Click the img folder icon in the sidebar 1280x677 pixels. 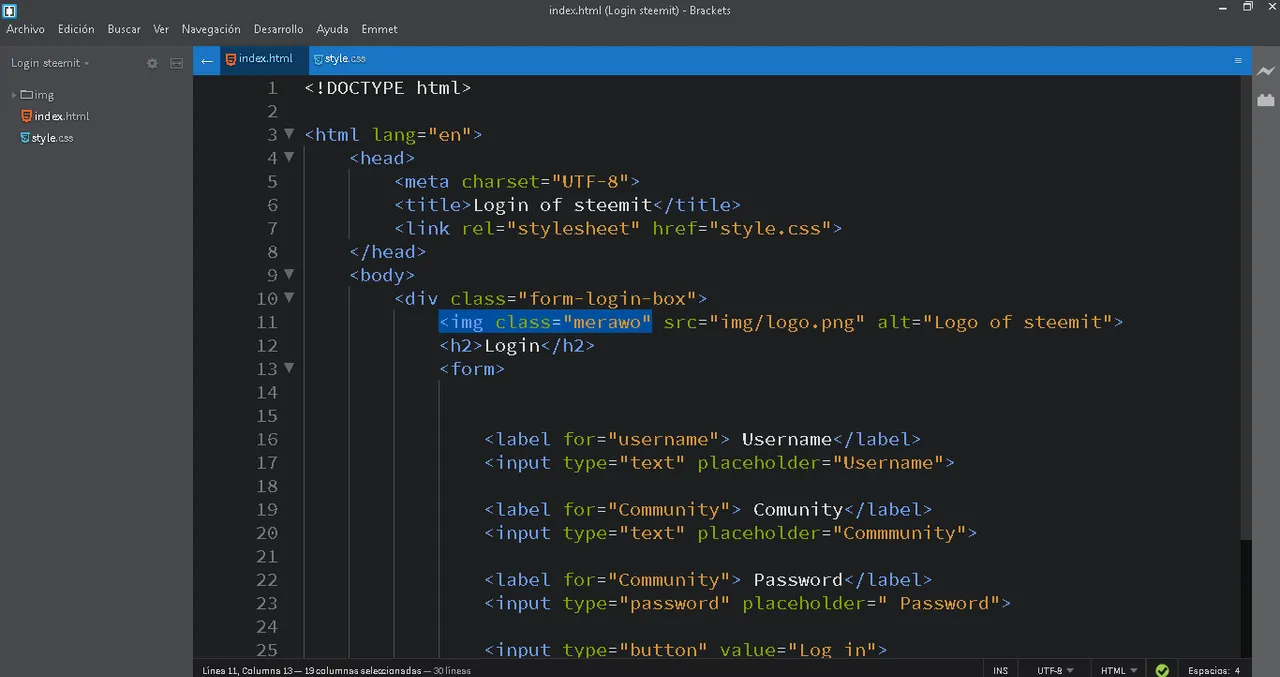click(x=27, y=95)
